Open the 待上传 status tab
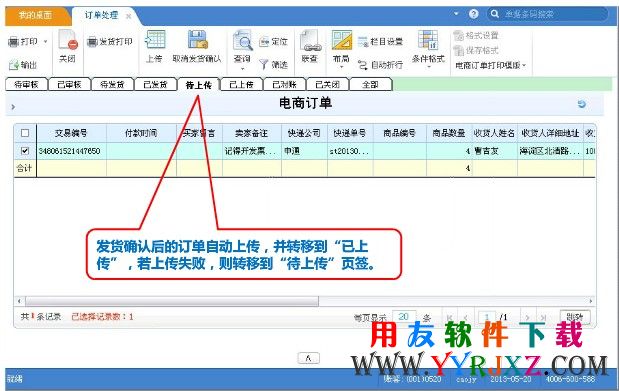Image resolution: width=619 pixels, height=391 pixels. (x=199, y=84)
